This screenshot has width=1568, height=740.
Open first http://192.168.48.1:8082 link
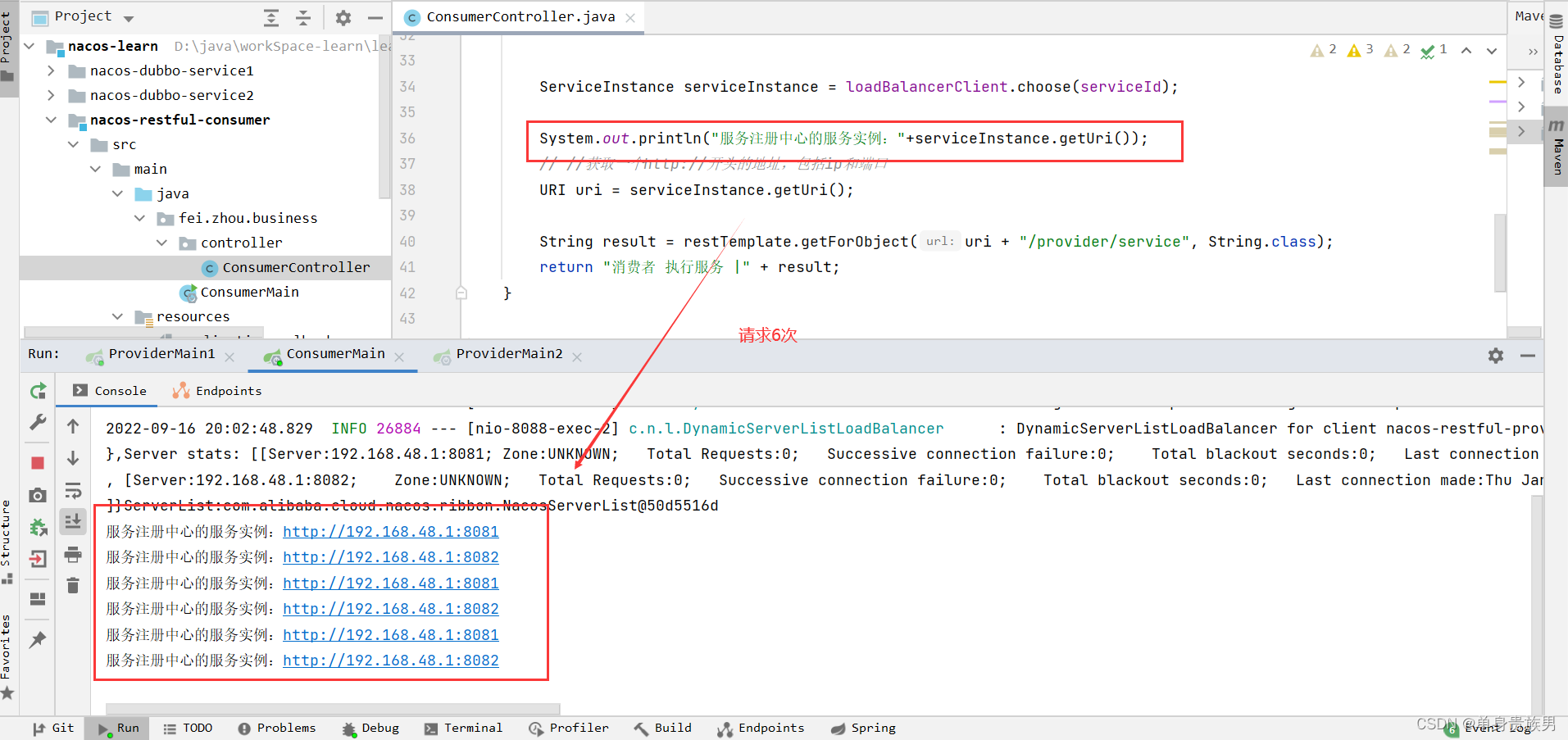pos(391,557)
